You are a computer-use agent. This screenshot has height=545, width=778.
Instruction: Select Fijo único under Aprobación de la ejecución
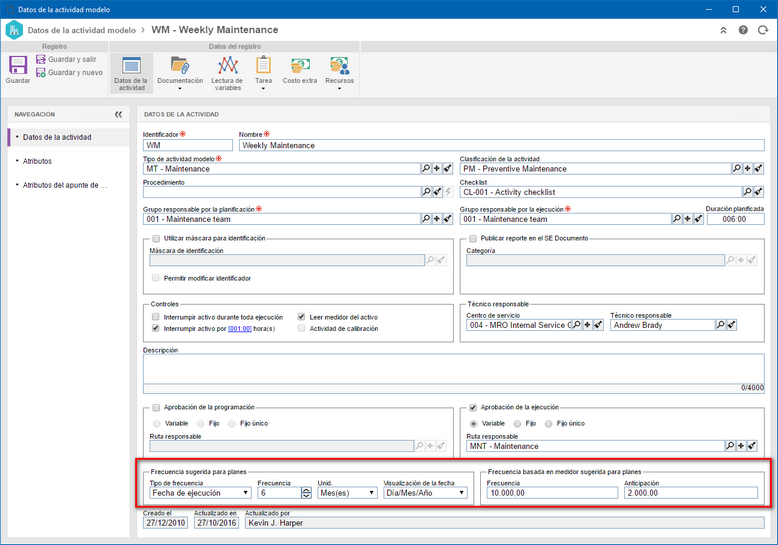(548, 424)
